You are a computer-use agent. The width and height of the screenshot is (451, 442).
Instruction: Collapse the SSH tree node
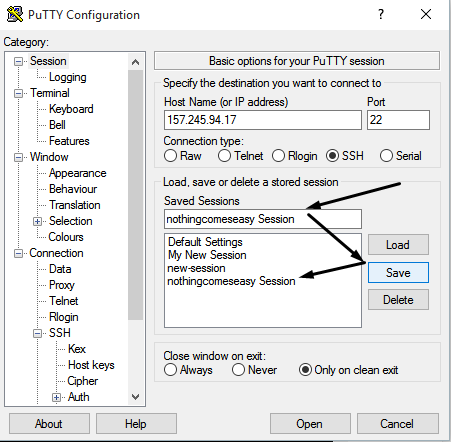click(37, 333)
